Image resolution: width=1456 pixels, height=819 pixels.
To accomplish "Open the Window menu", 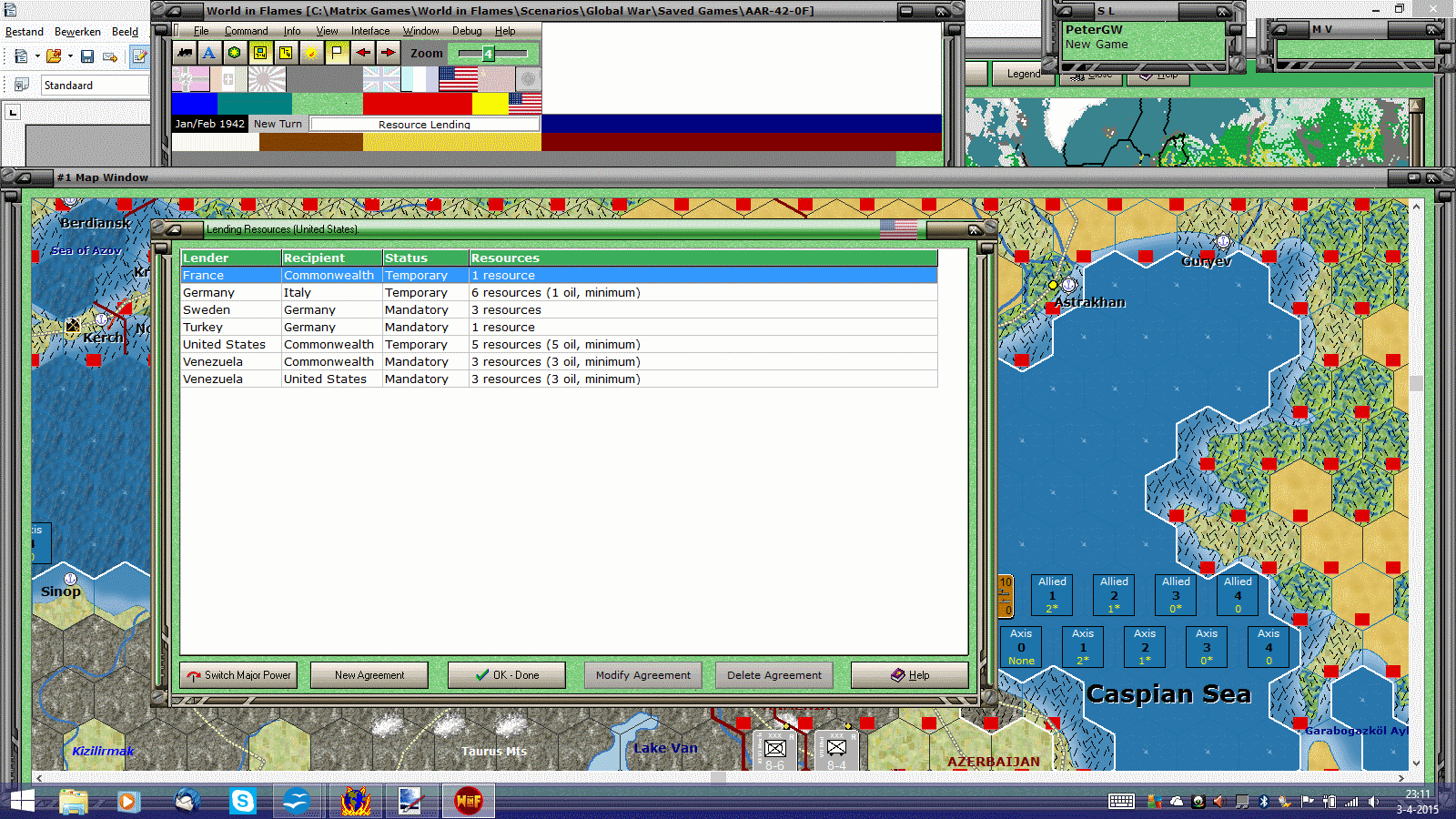I will click(421, 31).
